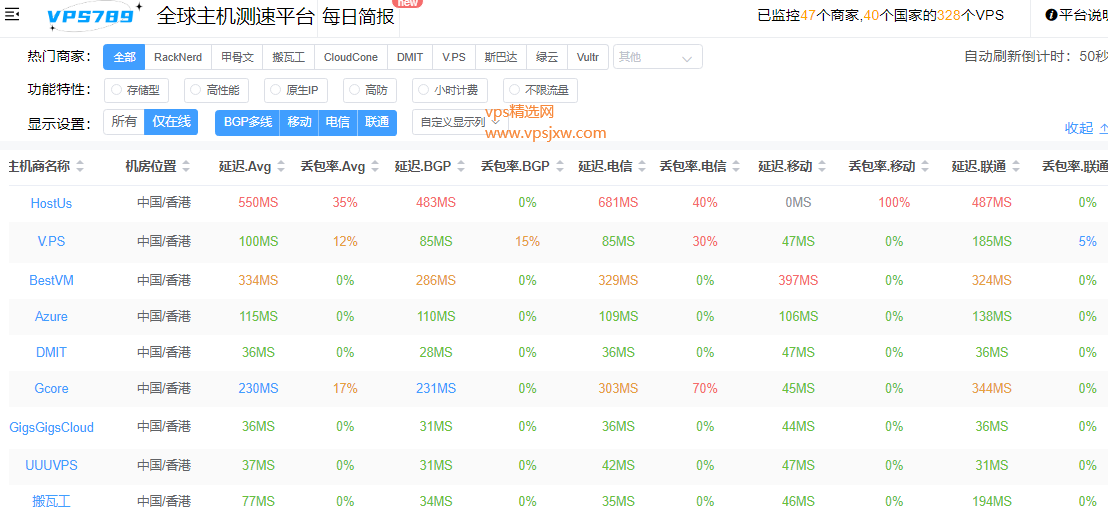Toggle the BGP多线 column group
Image resolution: width=1108 pixels, height=517 pixels.
[247, 121]
